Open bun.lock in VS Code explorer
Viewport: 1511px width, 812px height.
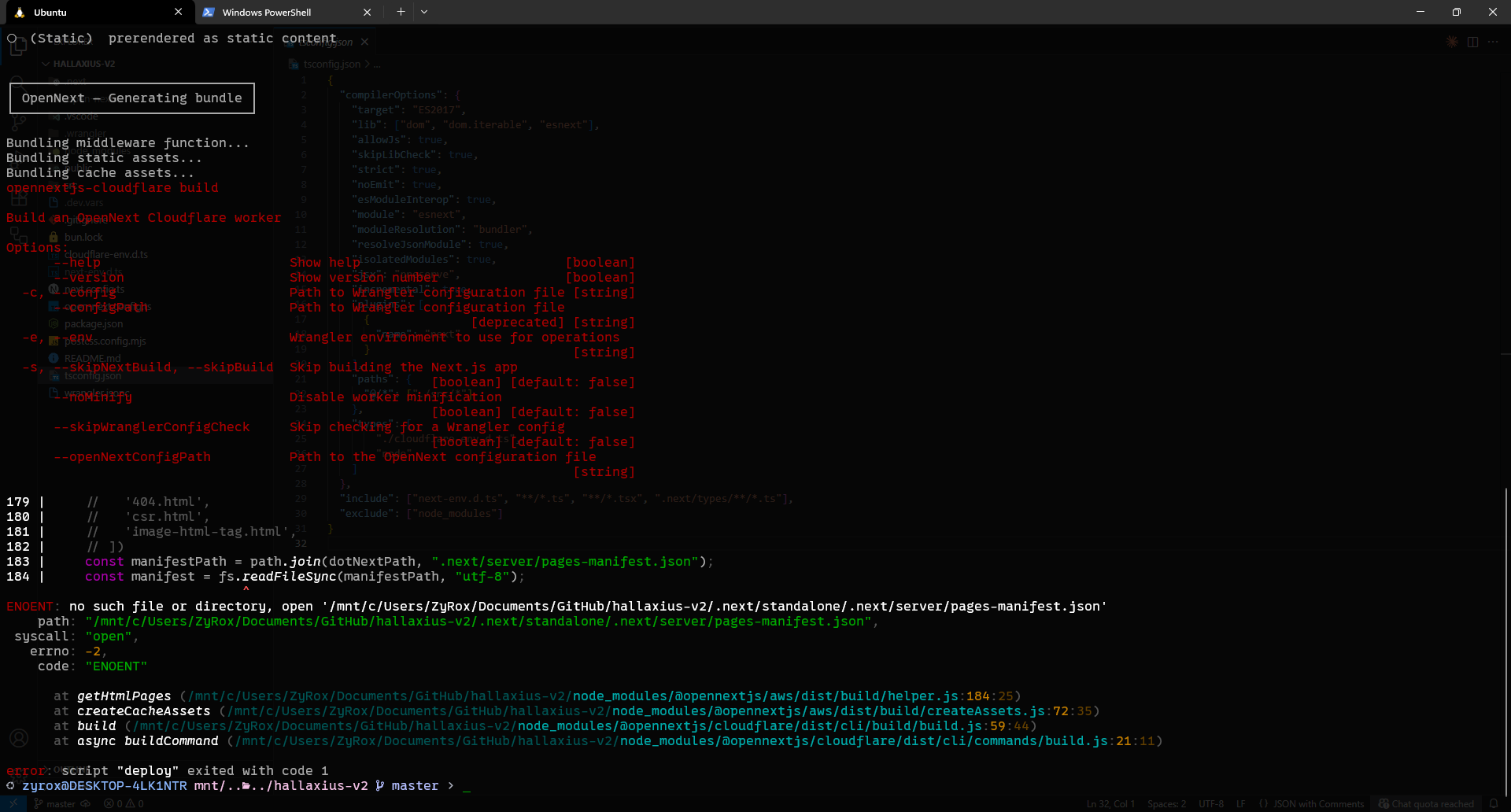coord(83,237)
